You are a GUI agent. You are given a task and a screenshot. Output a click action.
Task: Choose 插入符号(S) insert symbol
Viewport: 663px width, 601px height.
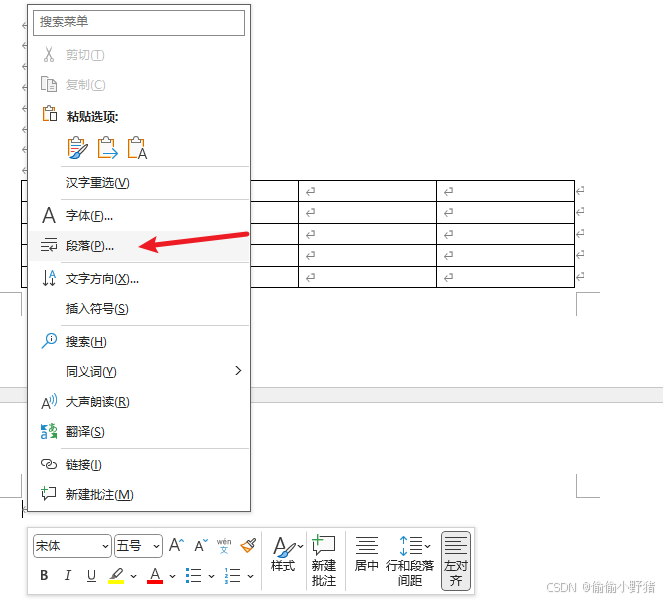point(139,309)
